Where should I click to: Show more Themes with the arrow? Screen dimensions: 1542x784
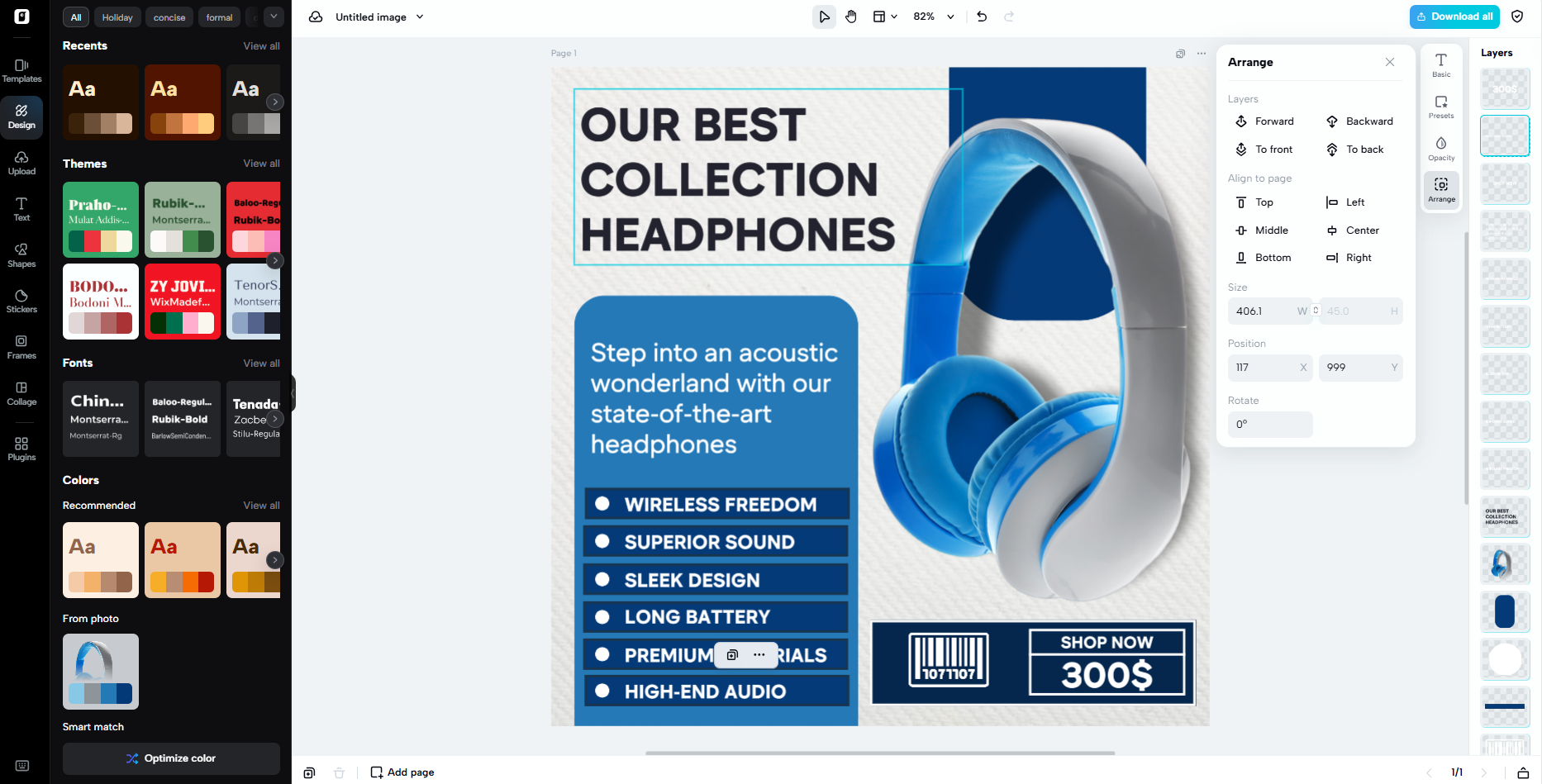pyautogui.click(x=275, y=260)
